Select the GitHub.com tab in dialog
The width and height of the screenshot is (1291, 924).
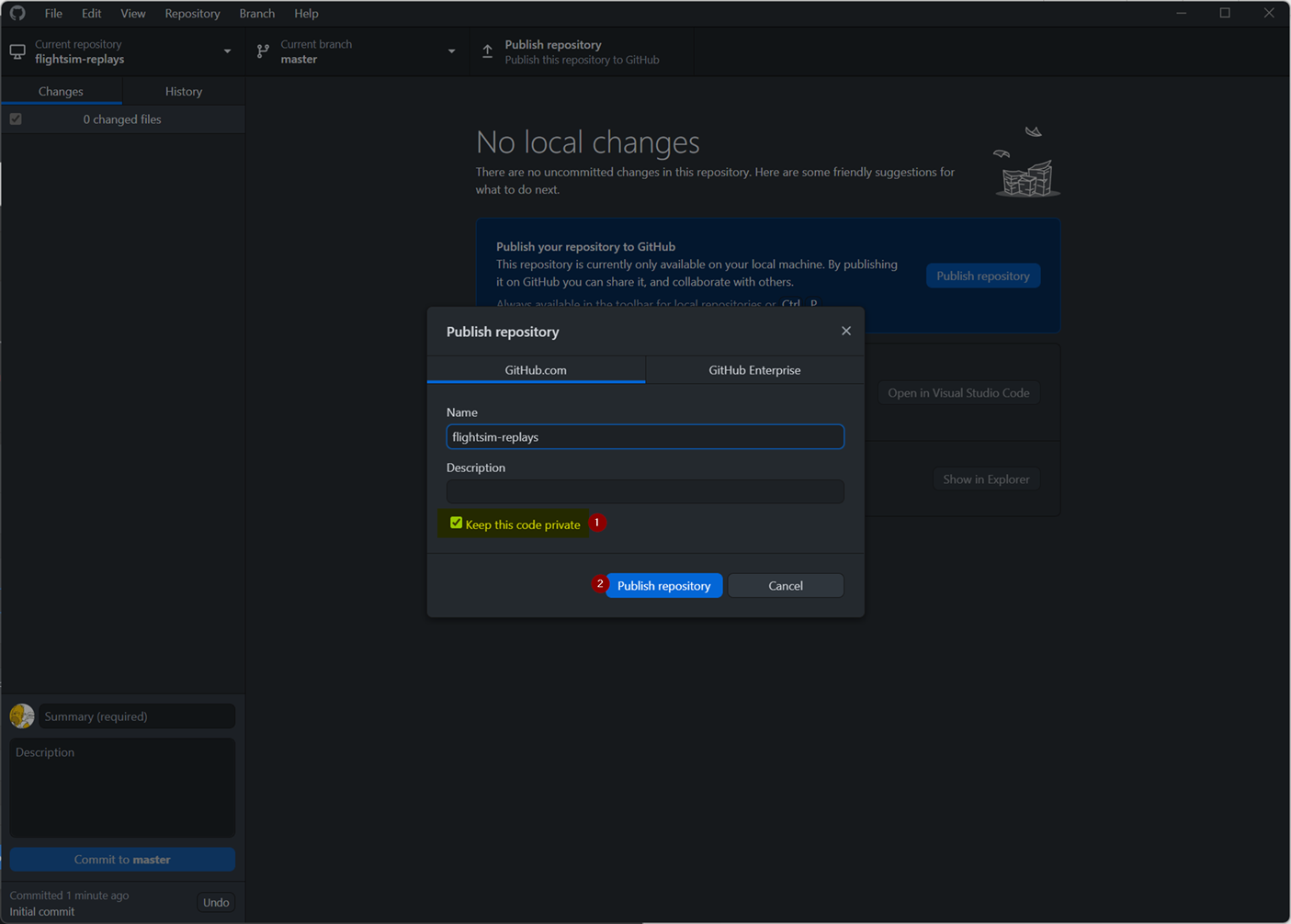click(x=536, y=370)
